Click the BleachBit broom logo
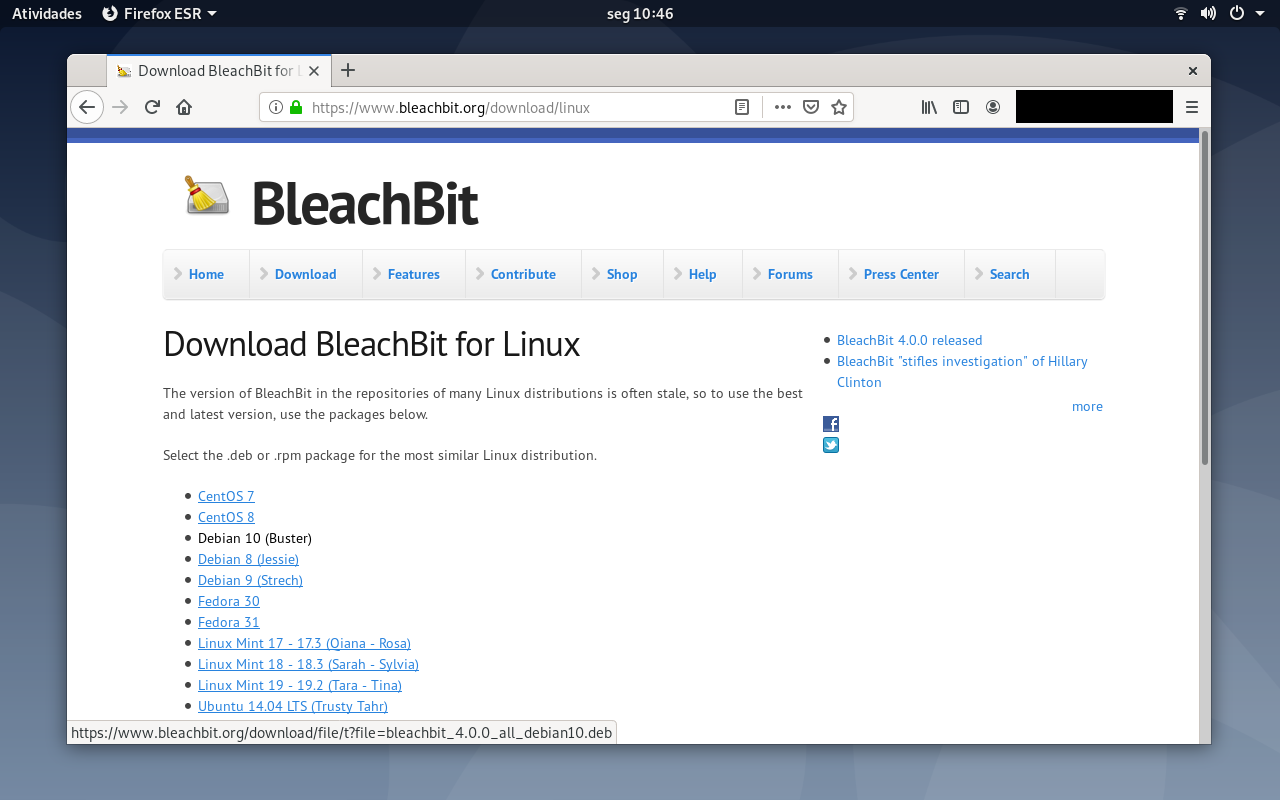This screenshot has height=800, width=1280. (207, 196)
